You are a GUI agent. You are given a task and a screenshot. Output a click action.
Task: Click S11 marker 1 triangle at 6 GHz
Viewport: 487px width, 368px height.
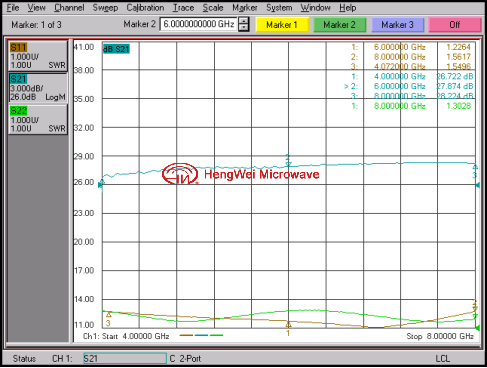pyautogui.click(x=288, y=324)
